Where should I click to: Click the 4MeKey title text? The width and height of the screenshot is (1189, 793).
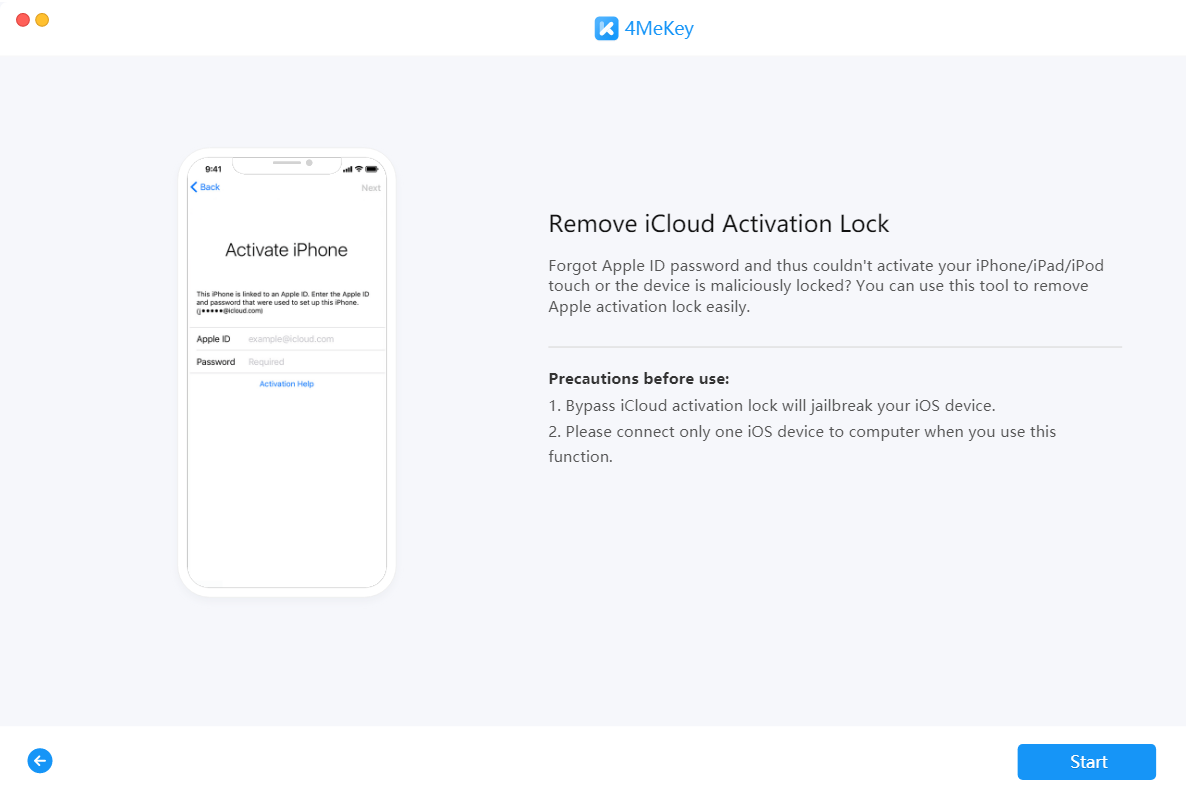(659, 28)
